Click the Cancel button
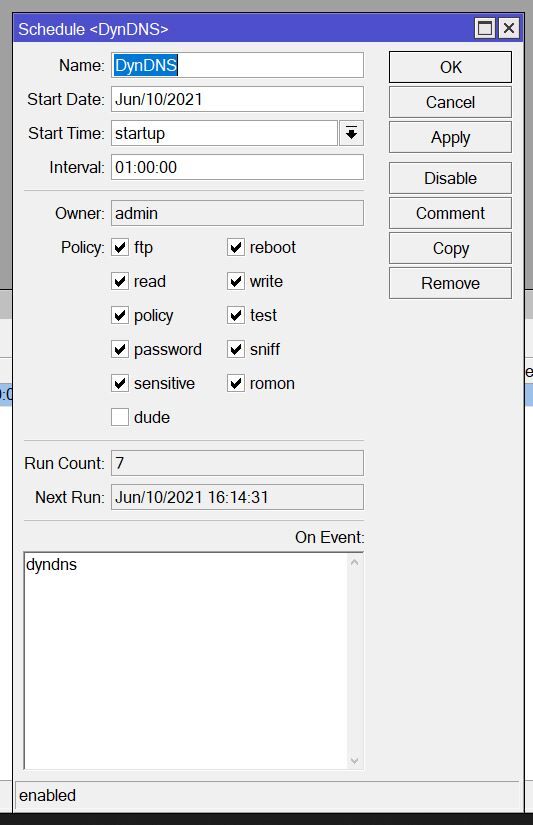 coord(450,102)
